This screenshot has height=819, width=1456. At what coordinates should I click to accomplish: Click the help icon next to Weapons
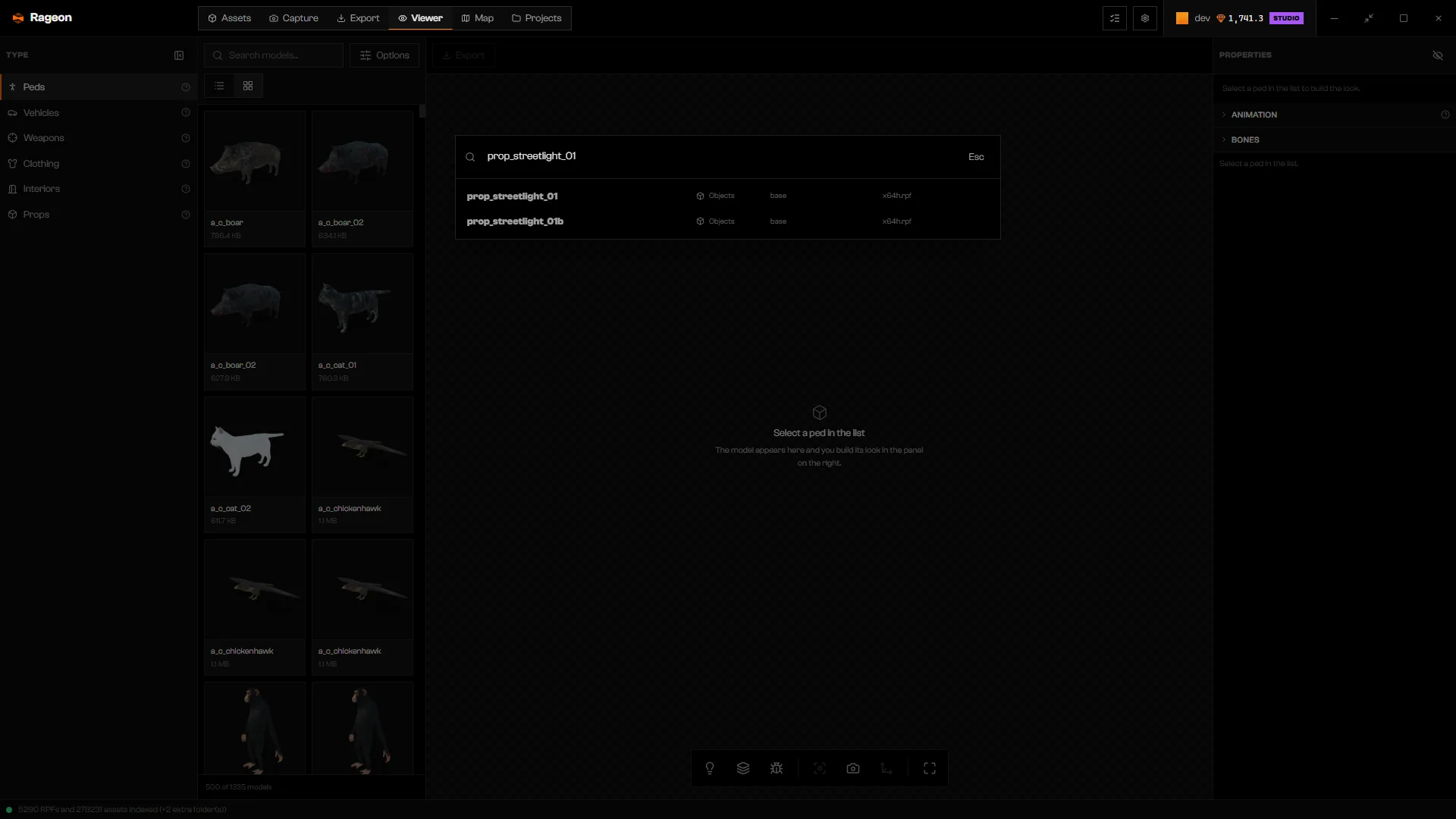(186, 138)
